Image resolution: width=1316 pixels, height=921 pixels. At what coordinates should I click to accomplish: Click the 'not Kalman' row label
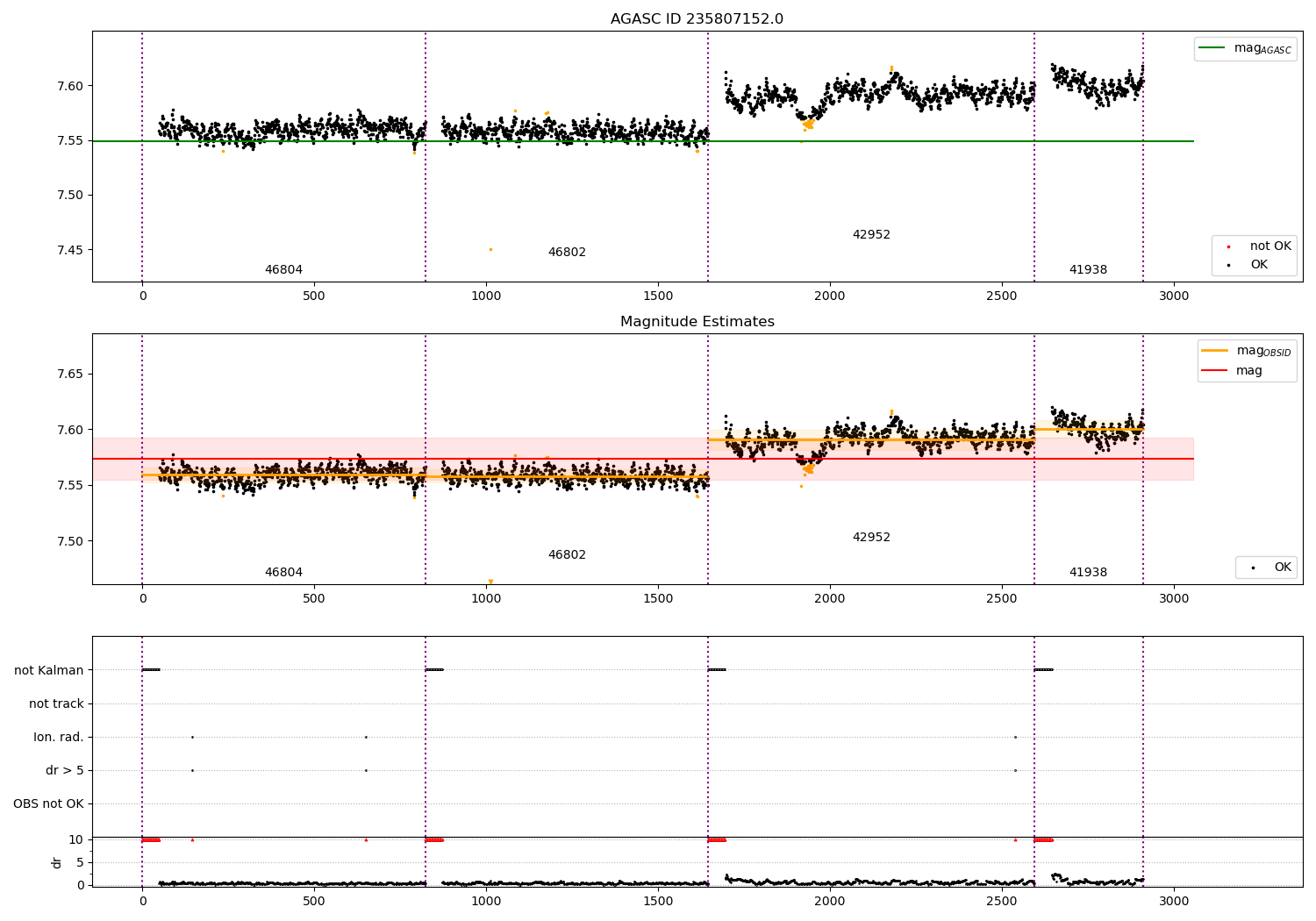[x=49, y=670]
